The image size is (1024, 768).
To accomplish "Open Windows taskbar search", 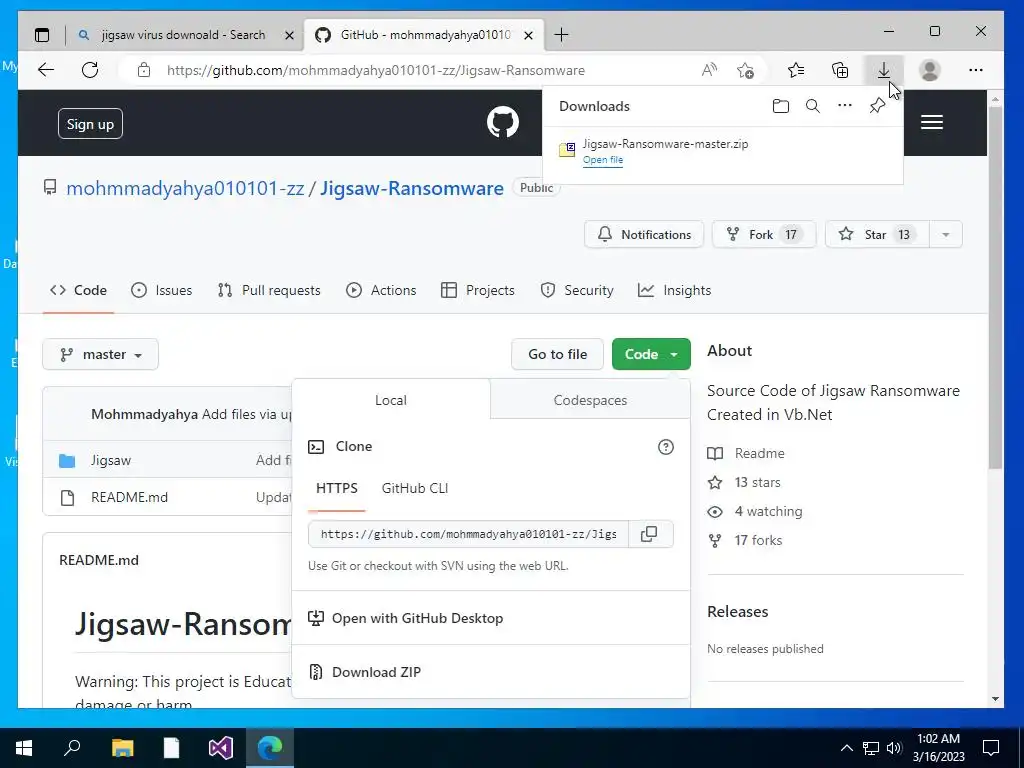I will click(x=72, y=748).
